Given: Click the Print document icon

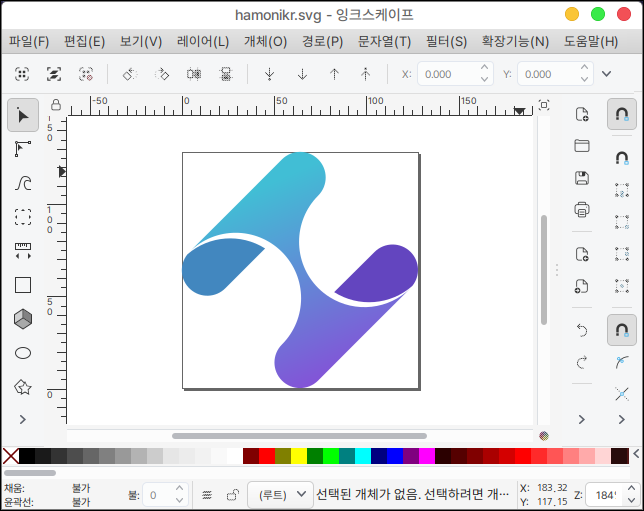Looking at the screenshot, I should click(582, 209).
